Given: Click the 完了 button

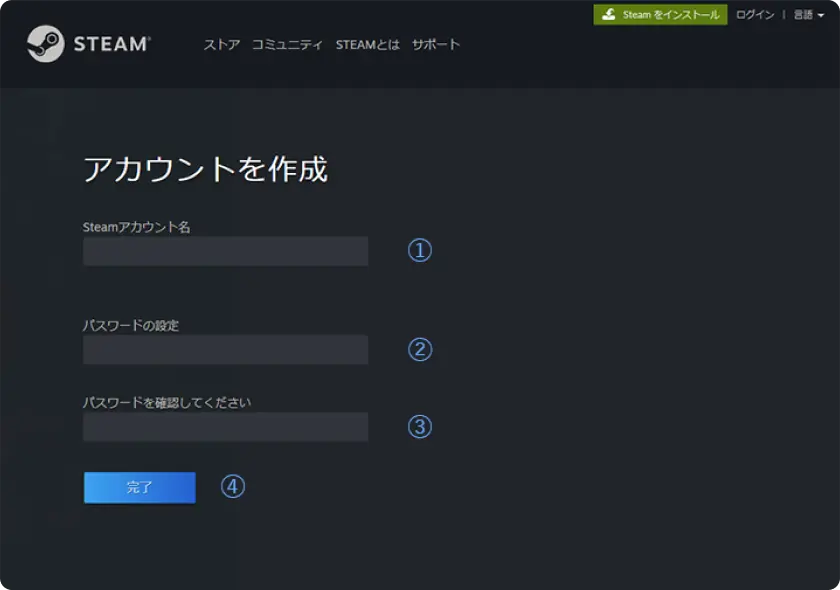Looking at the screenshot, I should tap(140, 488).
